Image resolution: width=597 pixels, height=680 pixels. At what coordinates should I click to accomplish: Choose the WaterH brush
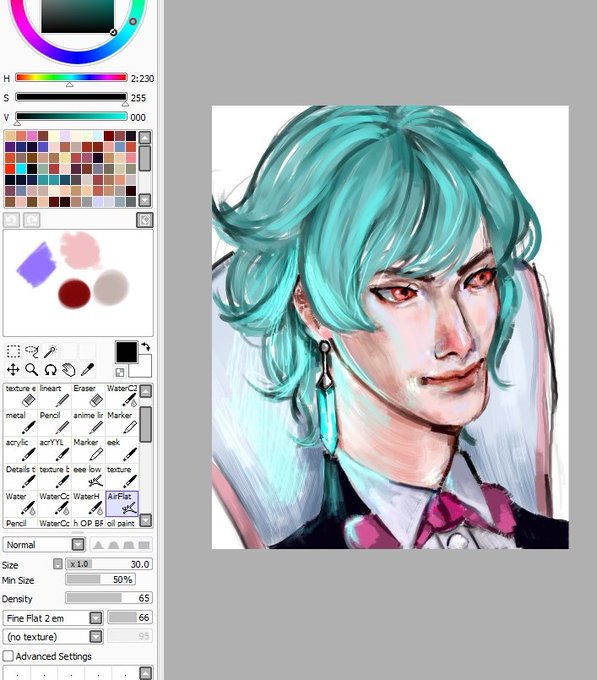[x=88, y=504]
